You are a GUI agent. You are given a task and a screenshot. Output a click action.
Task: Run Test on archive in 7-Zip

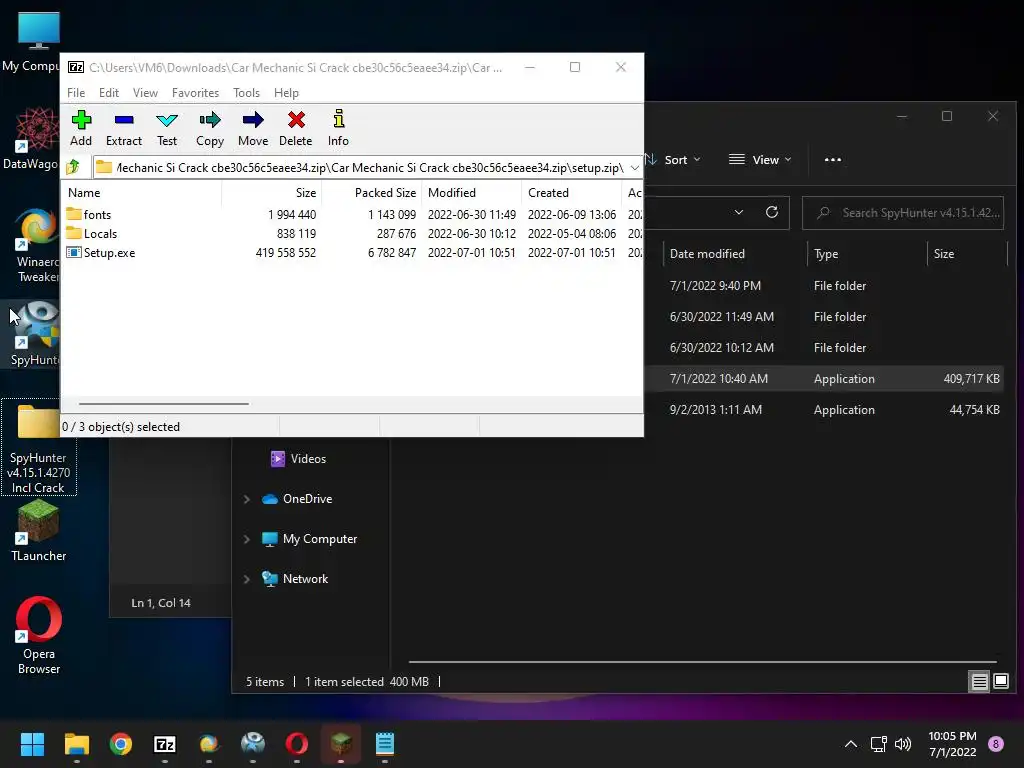pyautogui.click(x=167, y=128)
